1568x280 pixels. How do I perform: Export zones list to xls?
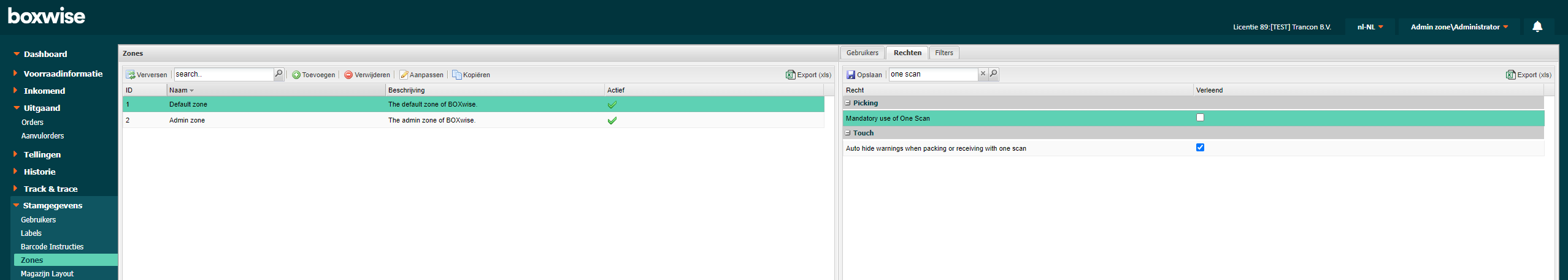[x=808, y=75]
